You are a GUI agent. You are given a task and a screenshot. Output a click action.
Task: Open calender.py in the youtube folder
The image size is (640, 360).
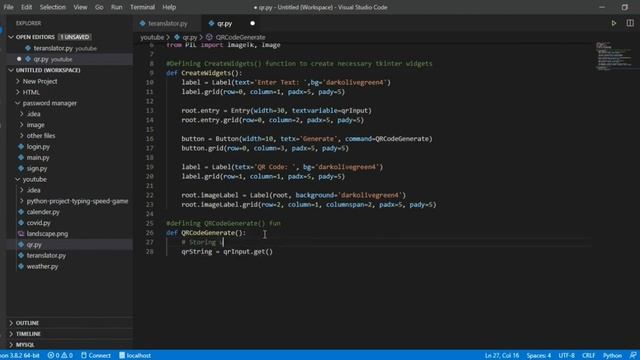(x=43, y=212)
